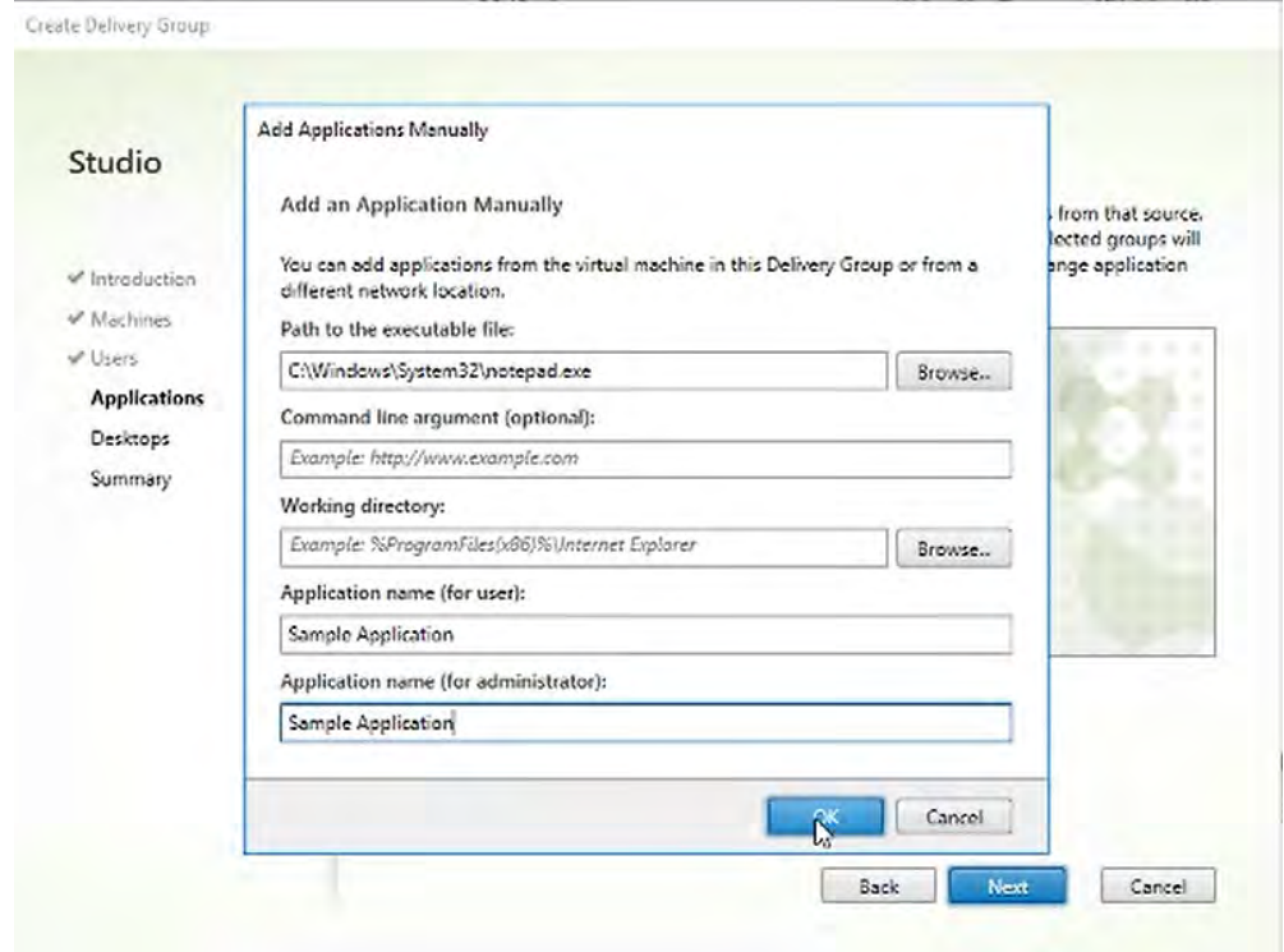Click OK to add the application
Viewport: 1284px width, 952px height.
[x=825, y=816]
